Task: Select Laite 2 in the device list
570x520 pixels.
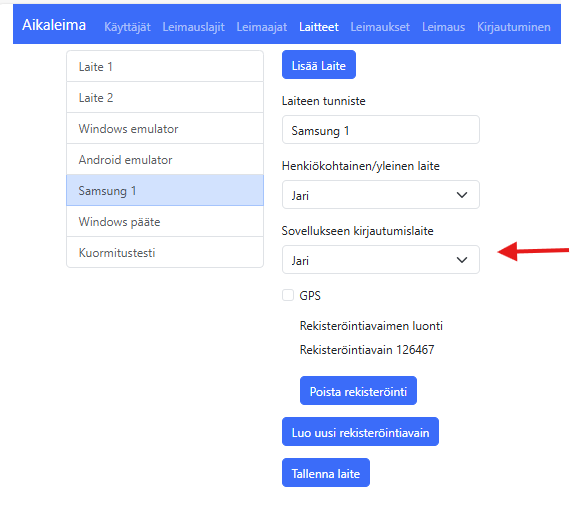Action: click(x=165, y=97)
